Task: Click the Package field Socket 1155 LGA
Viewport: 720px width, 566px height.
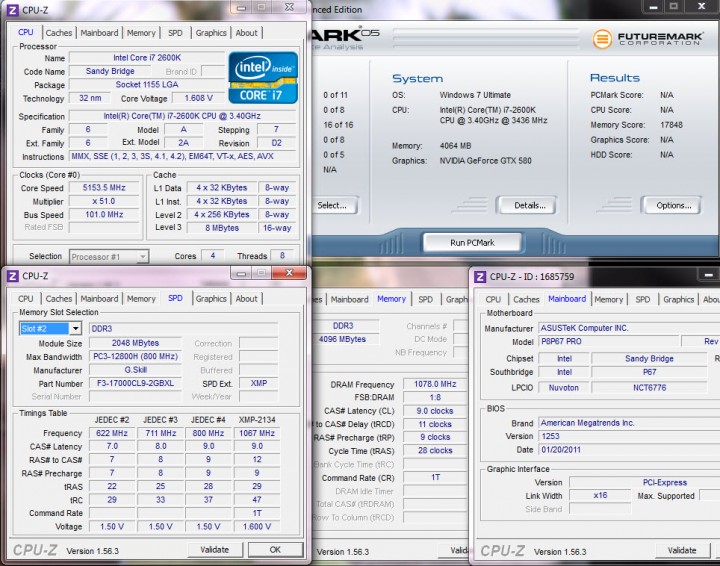Action: (x=147, y=84)
